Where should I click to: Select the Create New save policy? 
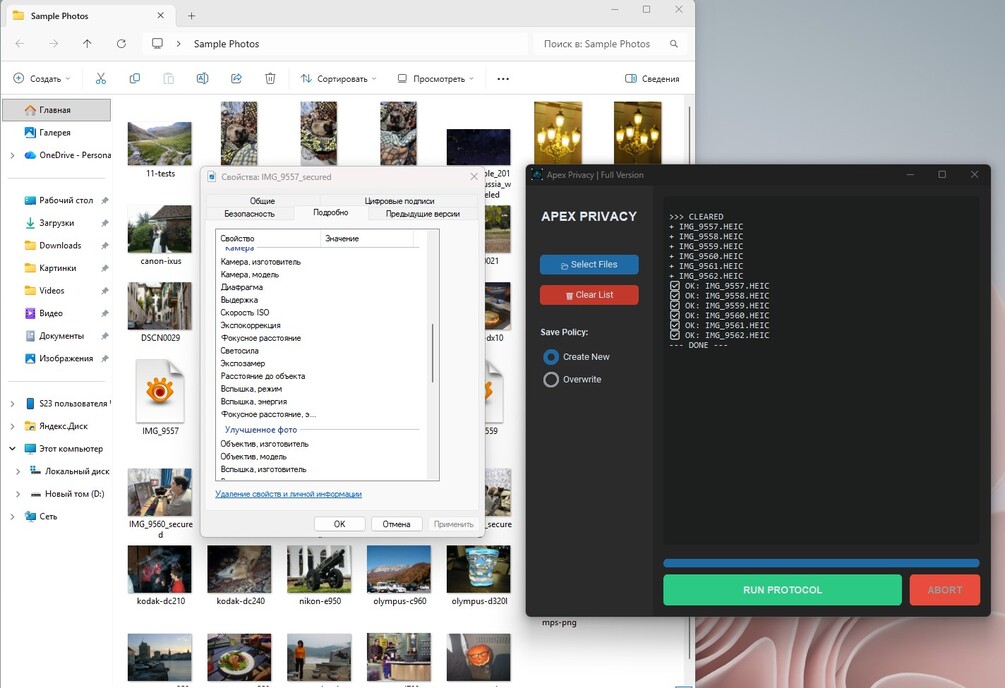551,357
